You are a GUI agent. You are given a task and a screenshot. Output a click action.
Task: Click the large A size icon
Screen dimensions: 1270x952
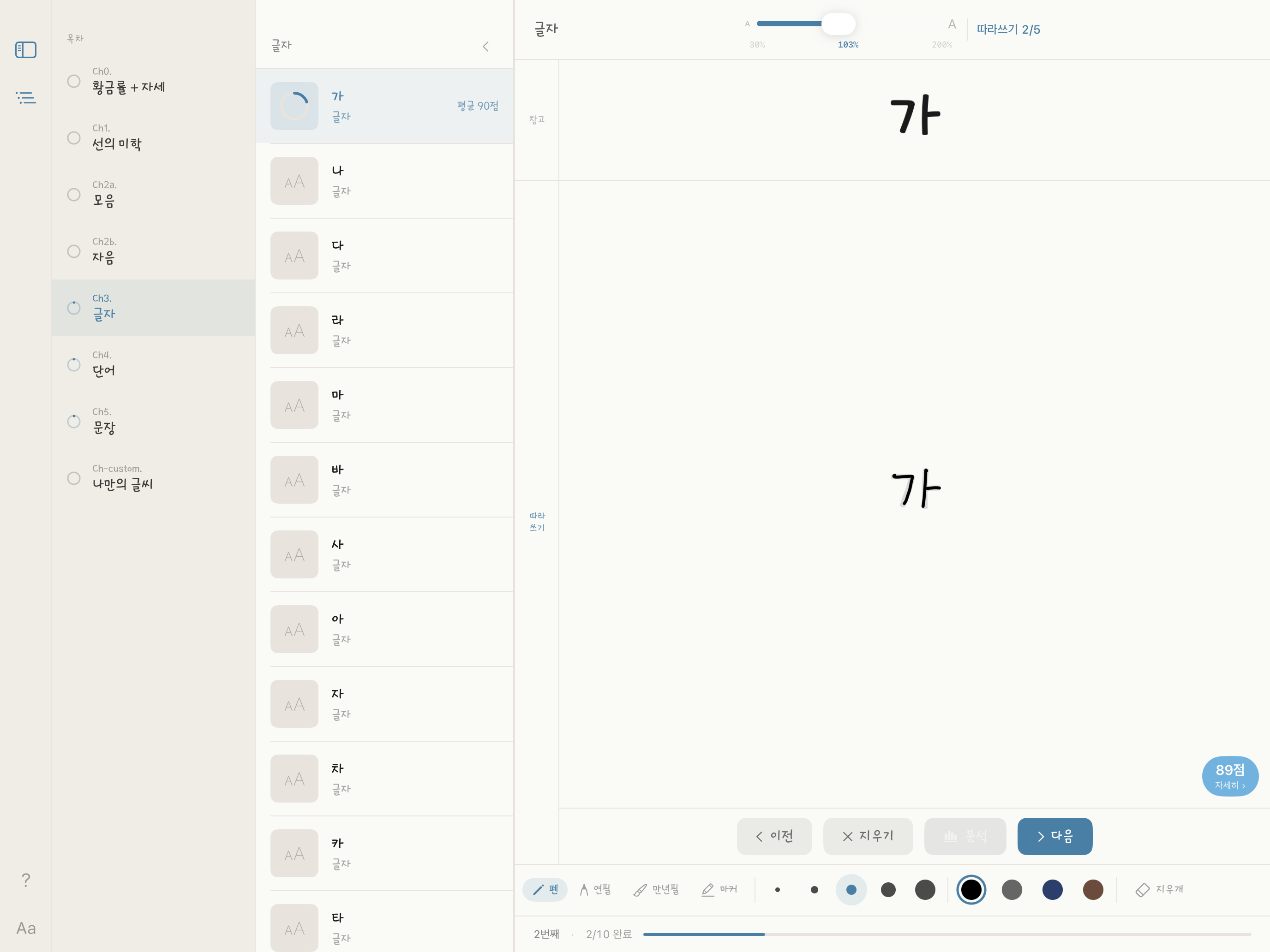point(952,24)
